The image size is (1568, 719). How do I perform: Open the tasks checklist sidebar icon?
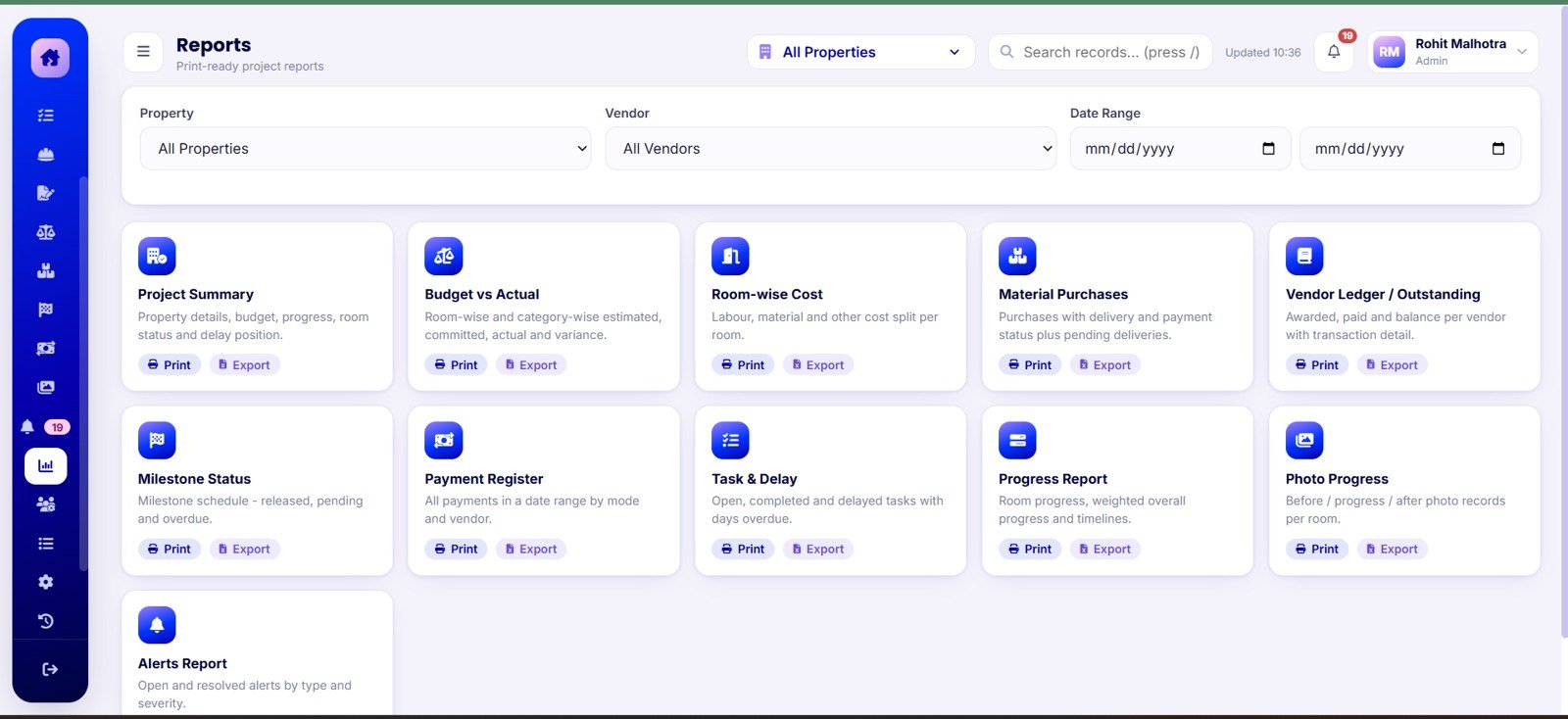pos(46,116)
